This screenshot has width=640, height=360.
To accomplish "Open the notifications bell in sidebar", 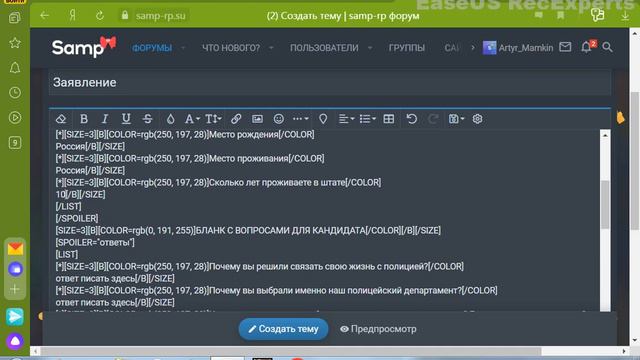I will point(15,68).
